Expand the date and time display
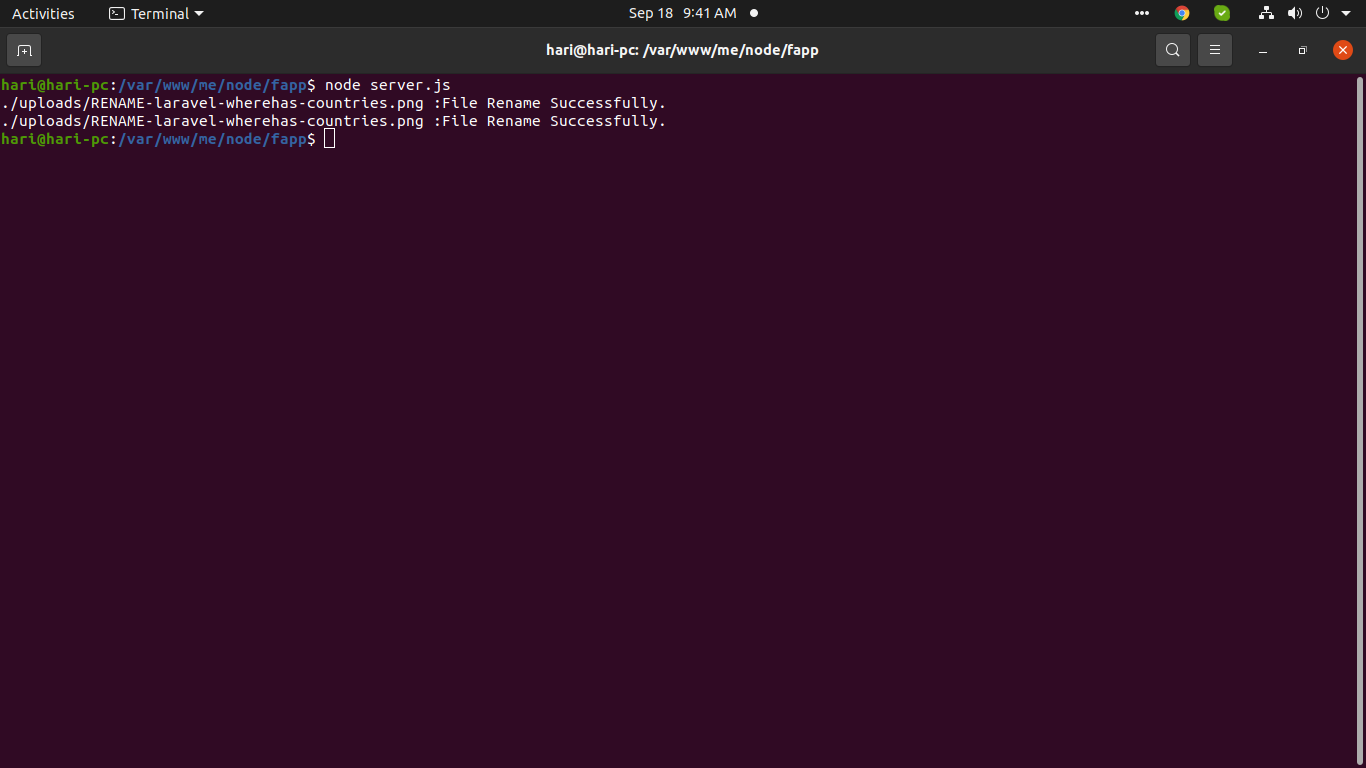 tap(682, 13)
